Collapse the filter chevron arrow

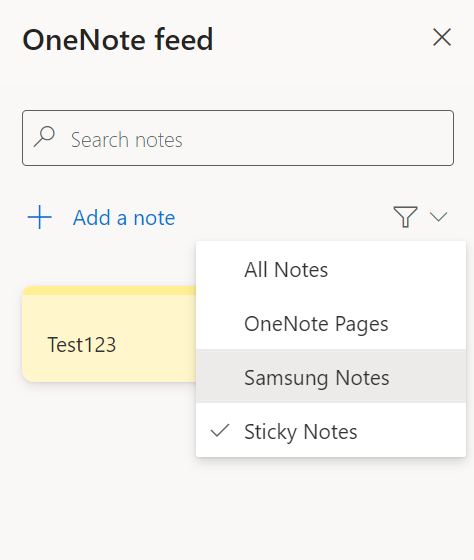438,216
